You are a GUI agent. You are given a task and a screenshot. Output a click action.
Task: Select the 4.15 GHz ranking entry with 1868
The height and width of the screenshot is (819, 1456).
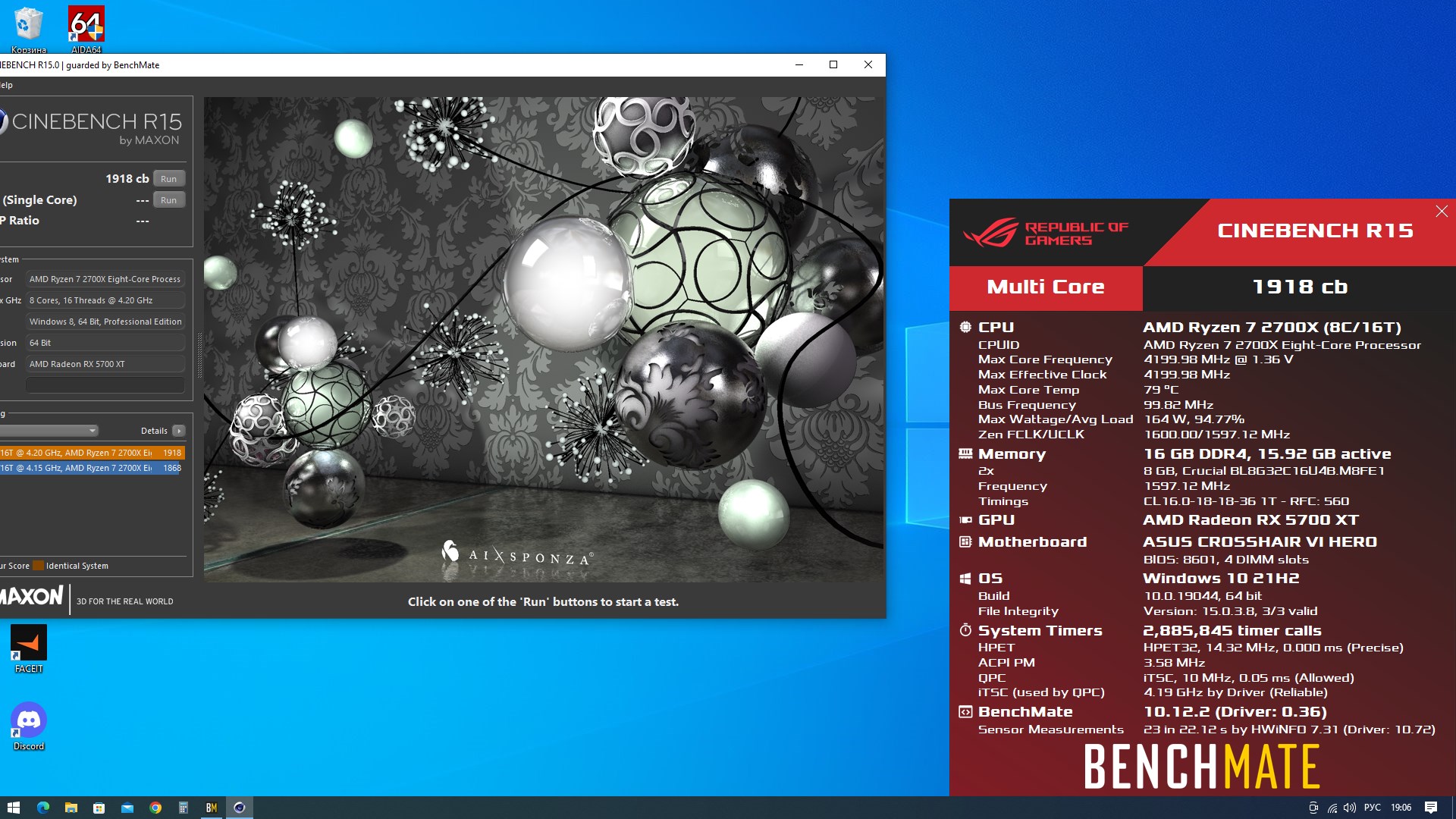(92, 468)
